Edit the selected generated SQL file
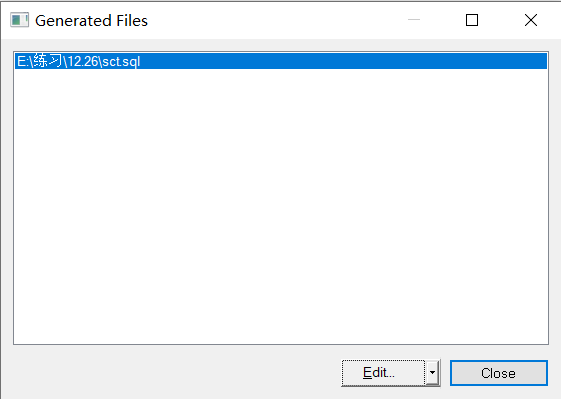The image size is (561, 399). pos(383,373)
